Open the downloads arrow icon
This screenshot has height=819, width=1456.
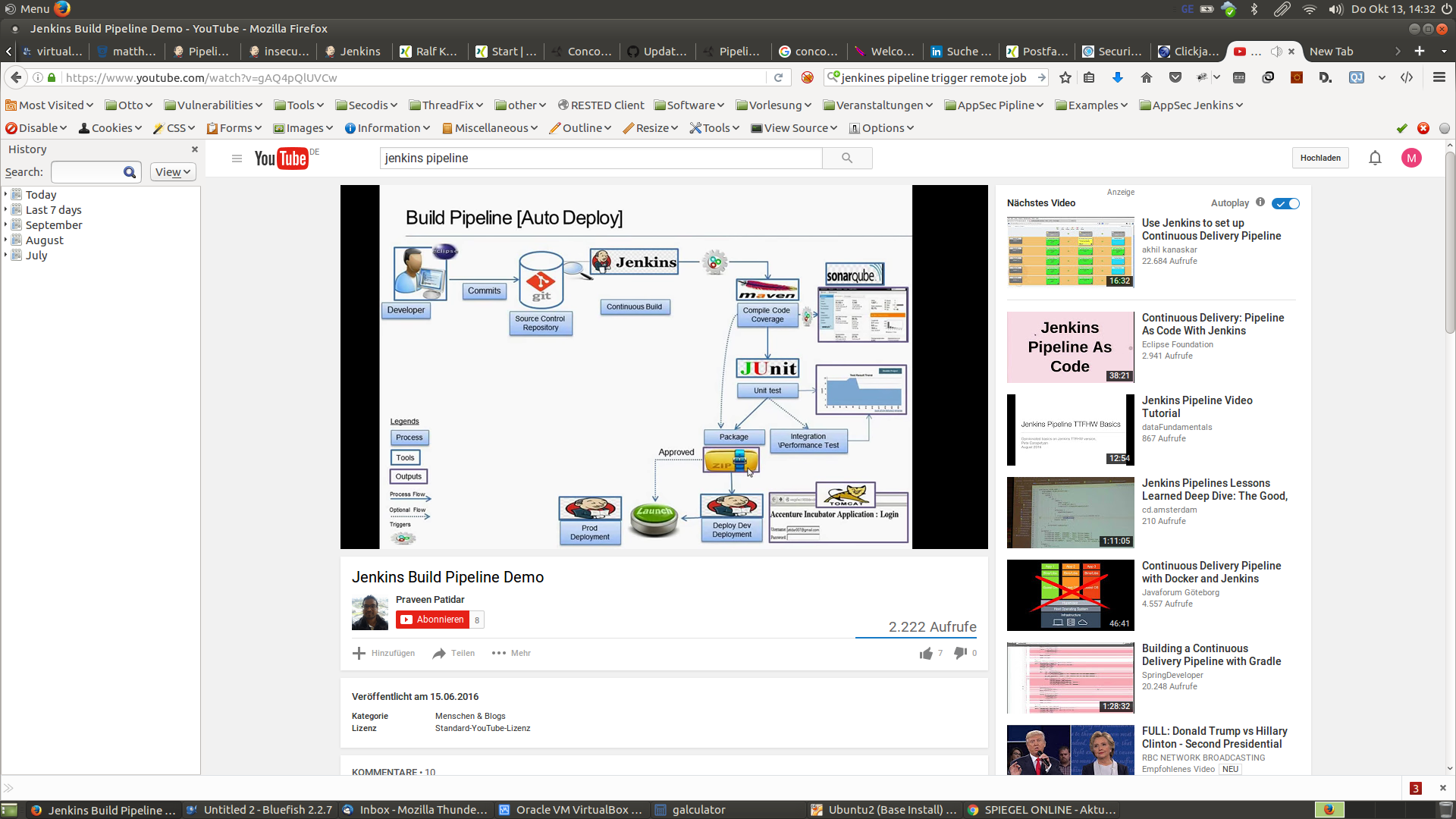1118,77
